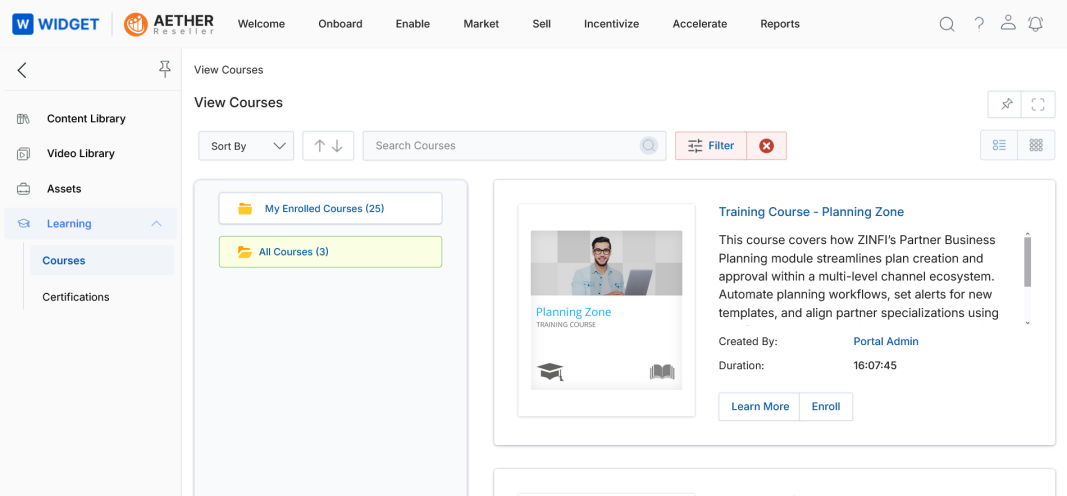
Task: Open the notifications bell icon
Action: tap(1036, 24)
